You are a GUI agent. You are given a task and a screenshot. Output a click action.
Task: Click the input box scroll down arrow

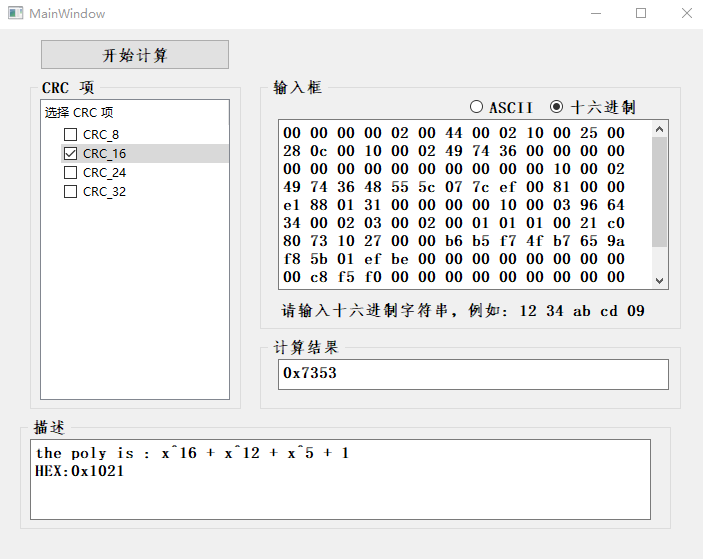[x=659, y=281]
